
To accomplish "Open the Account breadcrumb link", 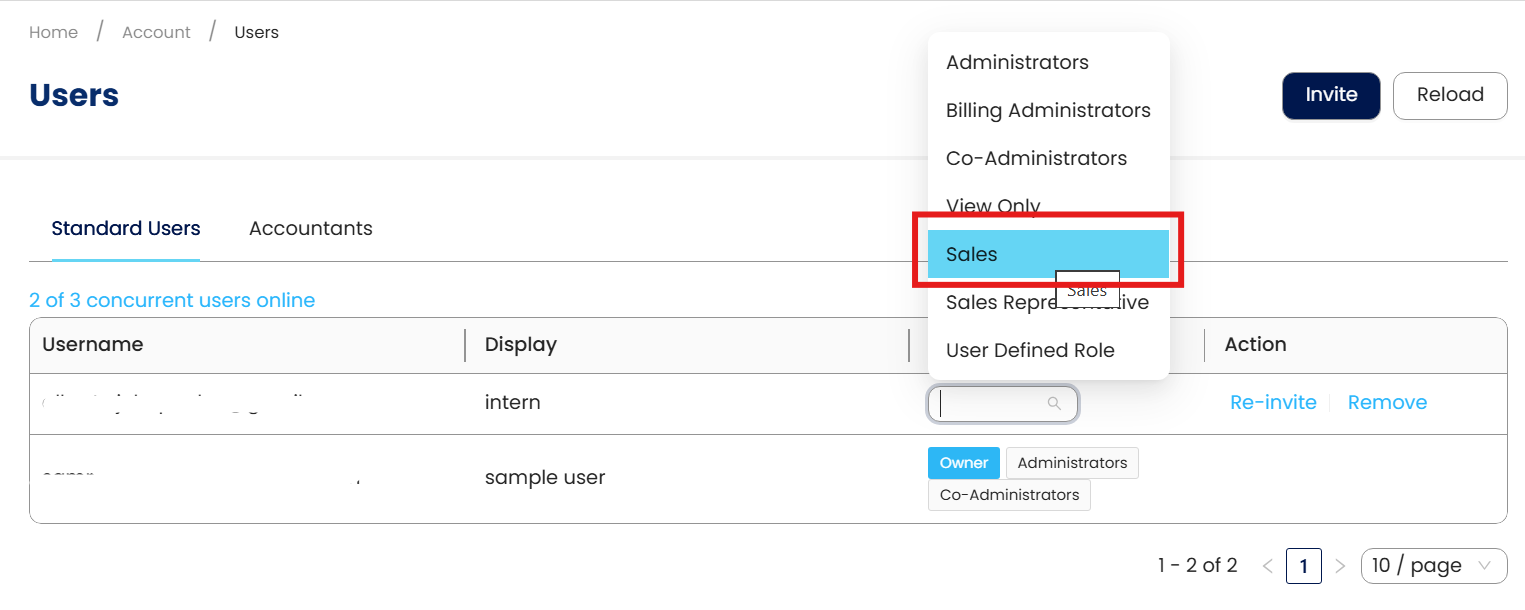I will (156, 32).
